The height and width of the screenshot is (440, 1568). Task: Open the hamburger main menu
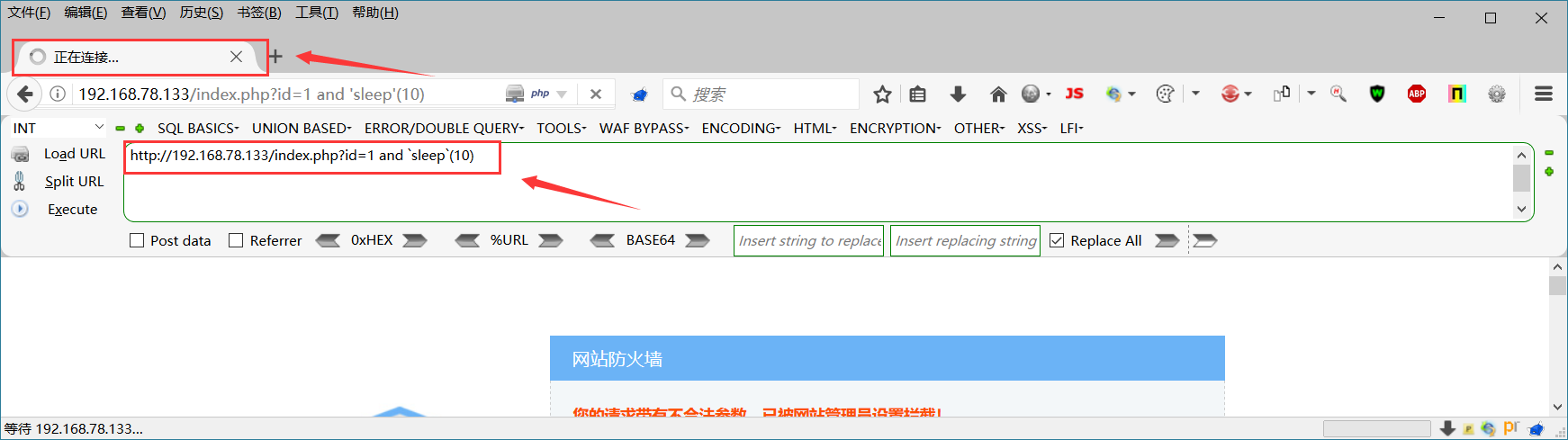tap(1544, 94)
